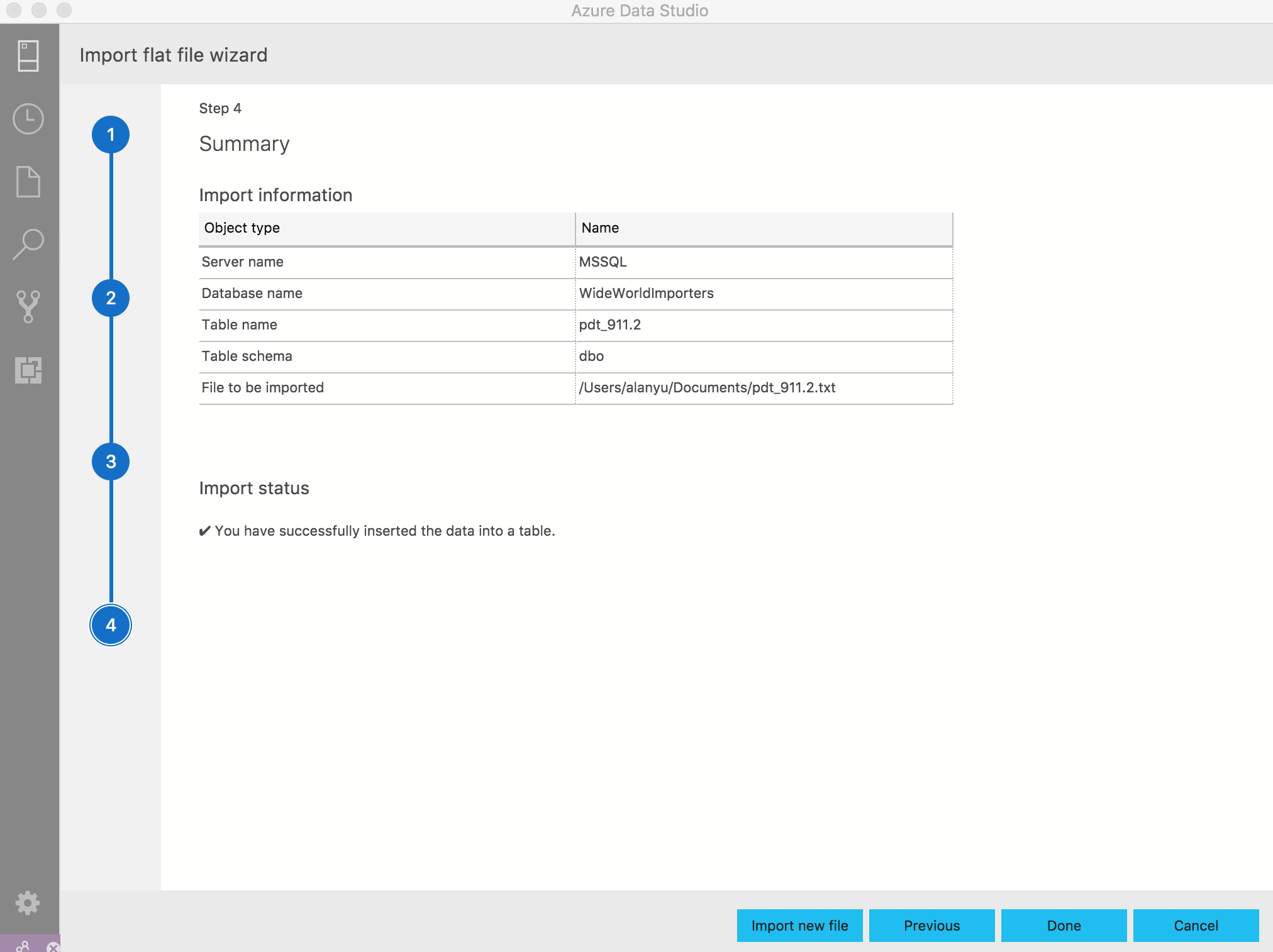Select the History icon in sidebar
The width and height of the screenshot is (1273, 952).
tap(28, 120)
